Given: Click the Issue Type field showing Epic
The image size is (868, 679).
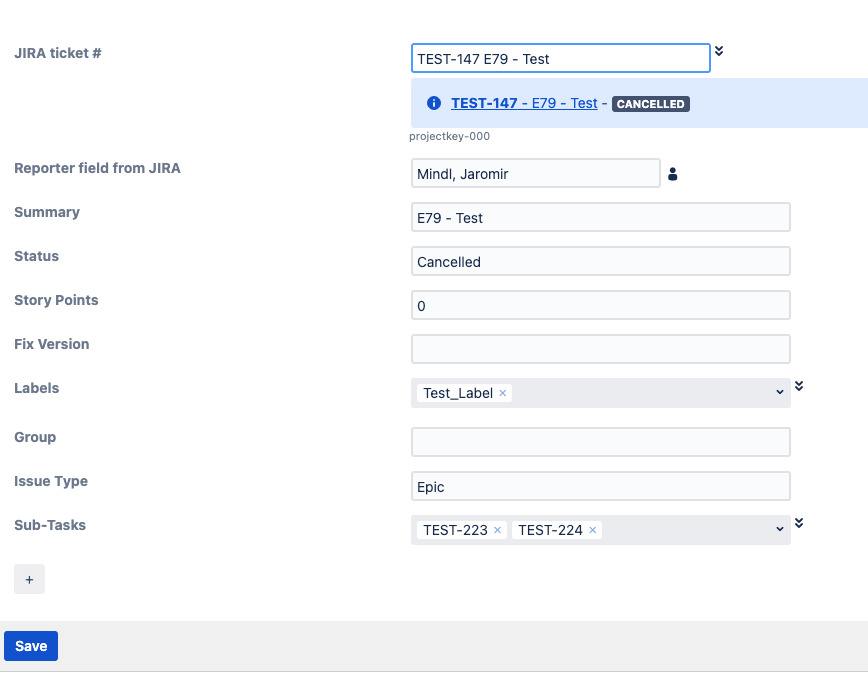Looking at the screenshot, I should 601,486.
